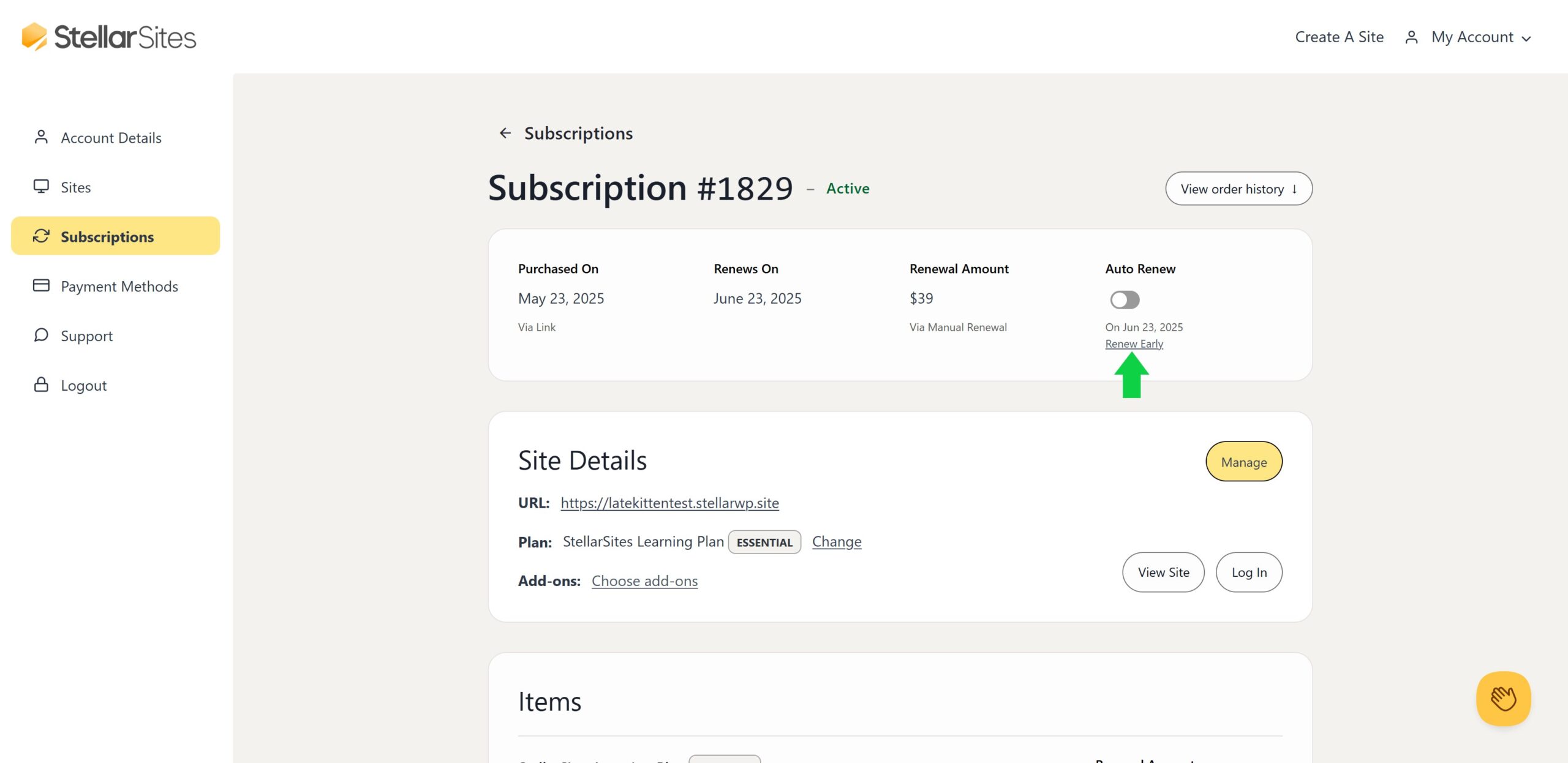Click the Logout padlock icon
The image size is (1568, 763).
(x=41, y=385)
